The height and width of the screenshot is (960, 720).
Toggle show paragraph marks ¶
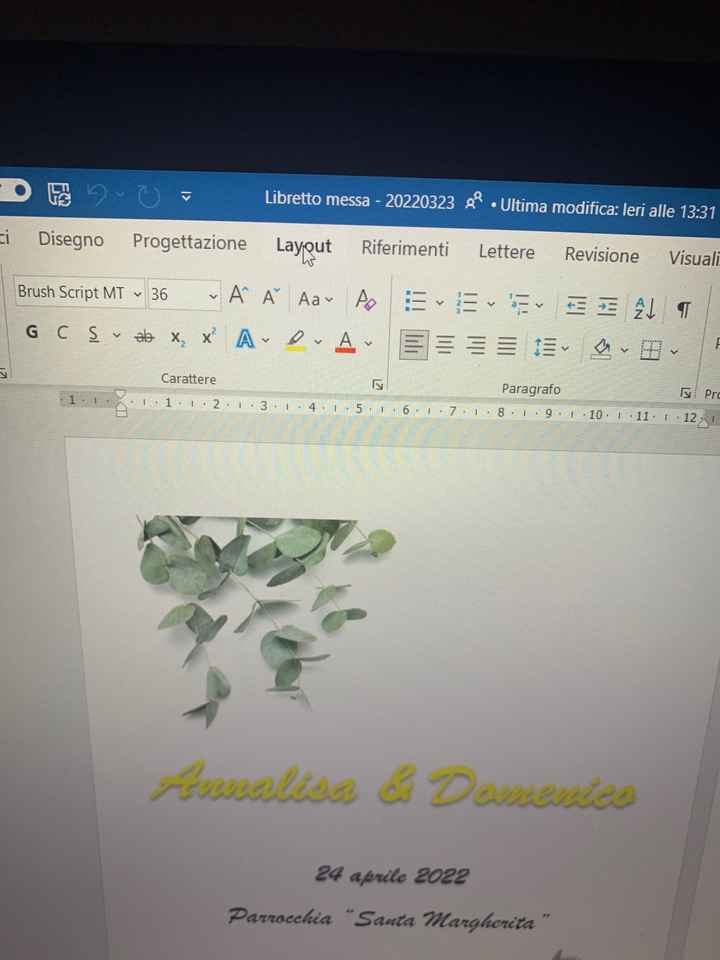click(683, 310)
